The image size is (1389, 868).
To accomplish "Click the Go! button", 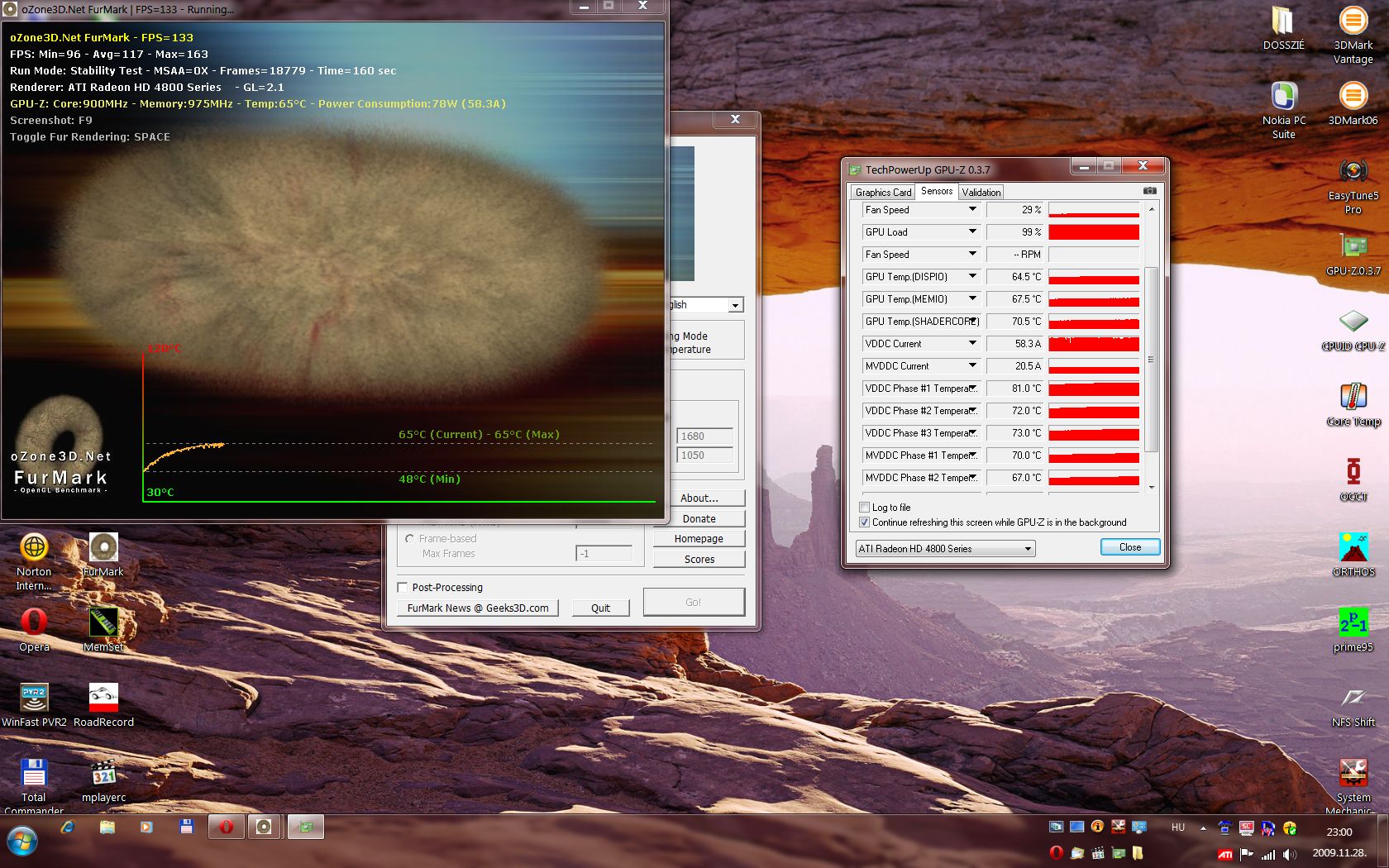I will [x=694, y=602].
